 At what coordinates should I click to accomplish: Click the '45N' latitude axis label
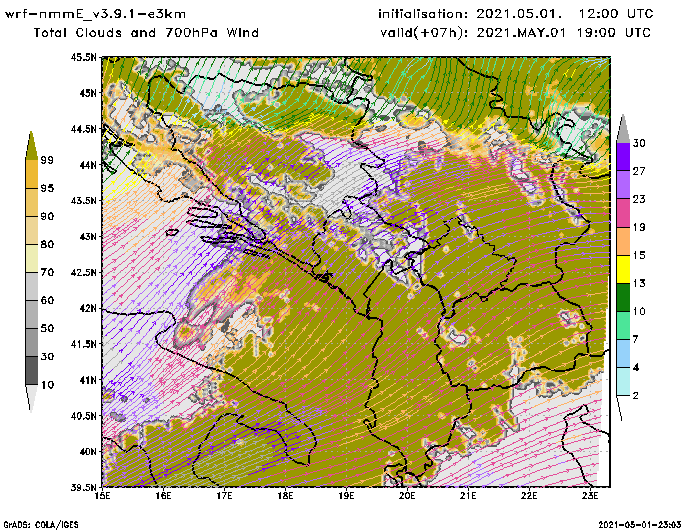(88, 93)
